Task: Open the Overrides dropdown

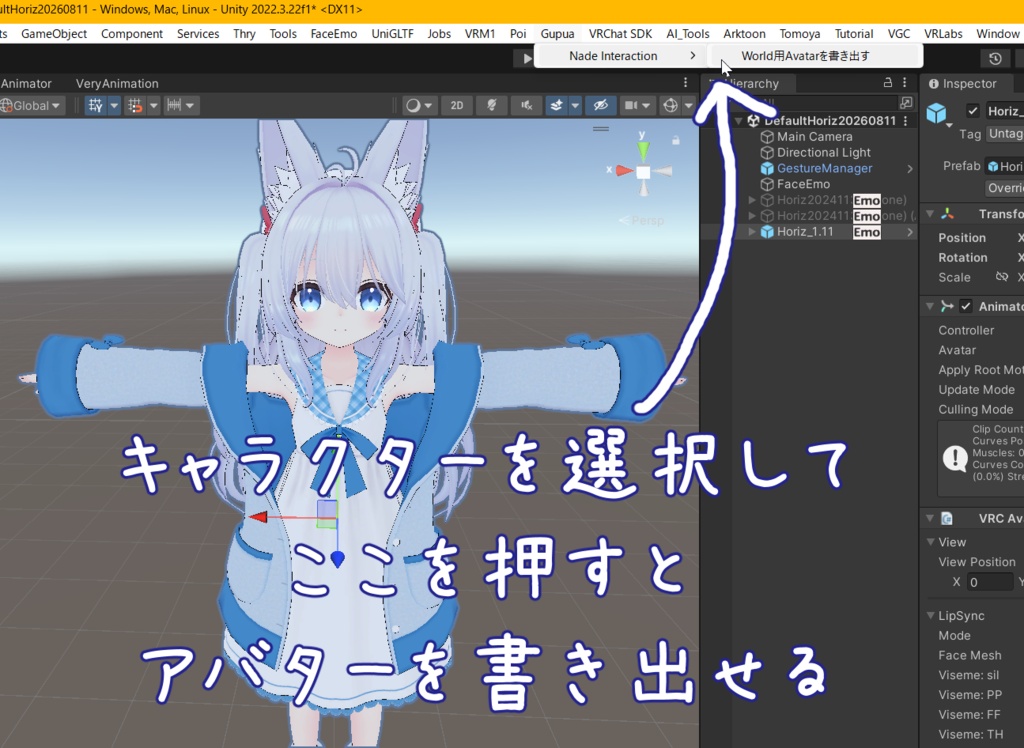Action: [1005, 188]
